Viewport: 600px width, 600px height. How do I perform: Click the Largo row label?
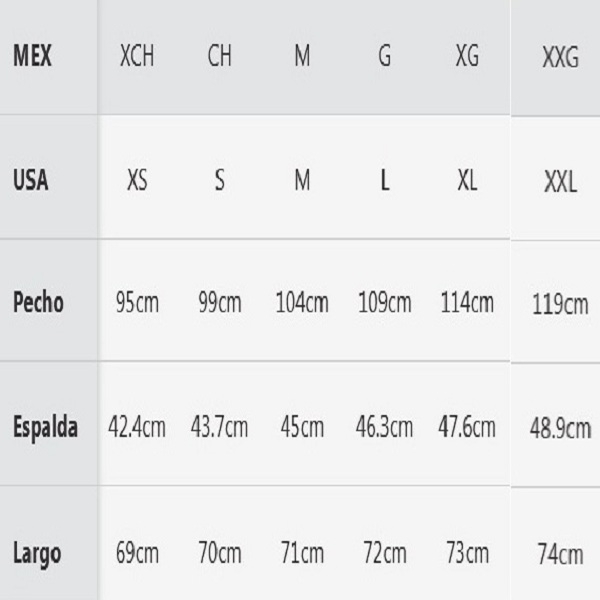click(37, 552)
